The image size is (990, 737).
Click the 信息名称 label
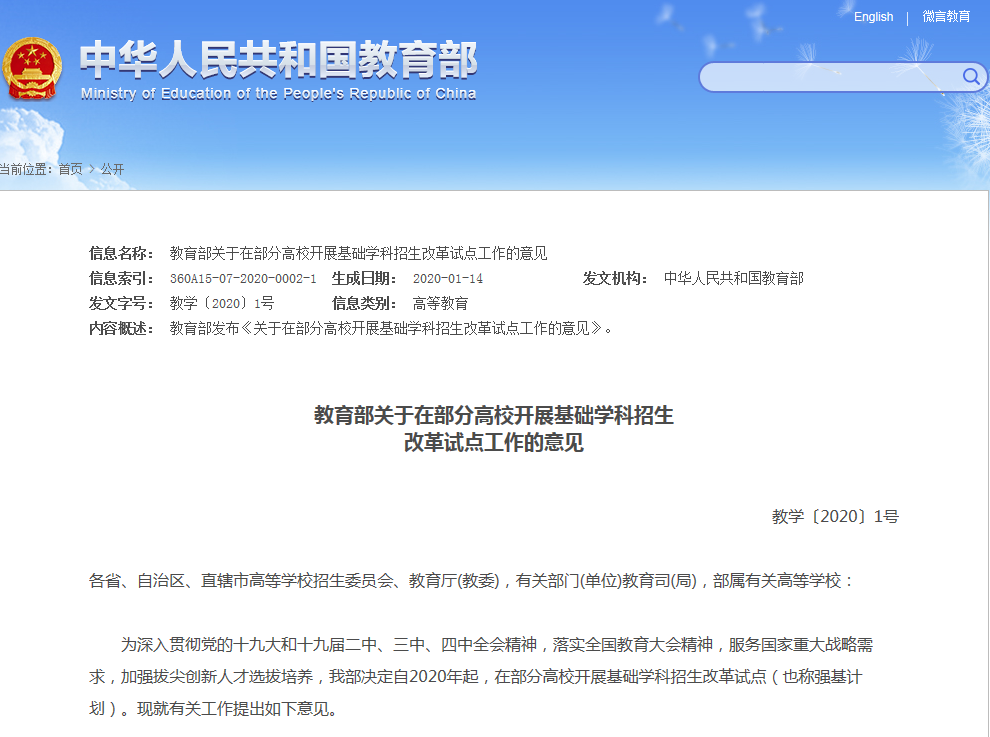[x=121, y=253]
